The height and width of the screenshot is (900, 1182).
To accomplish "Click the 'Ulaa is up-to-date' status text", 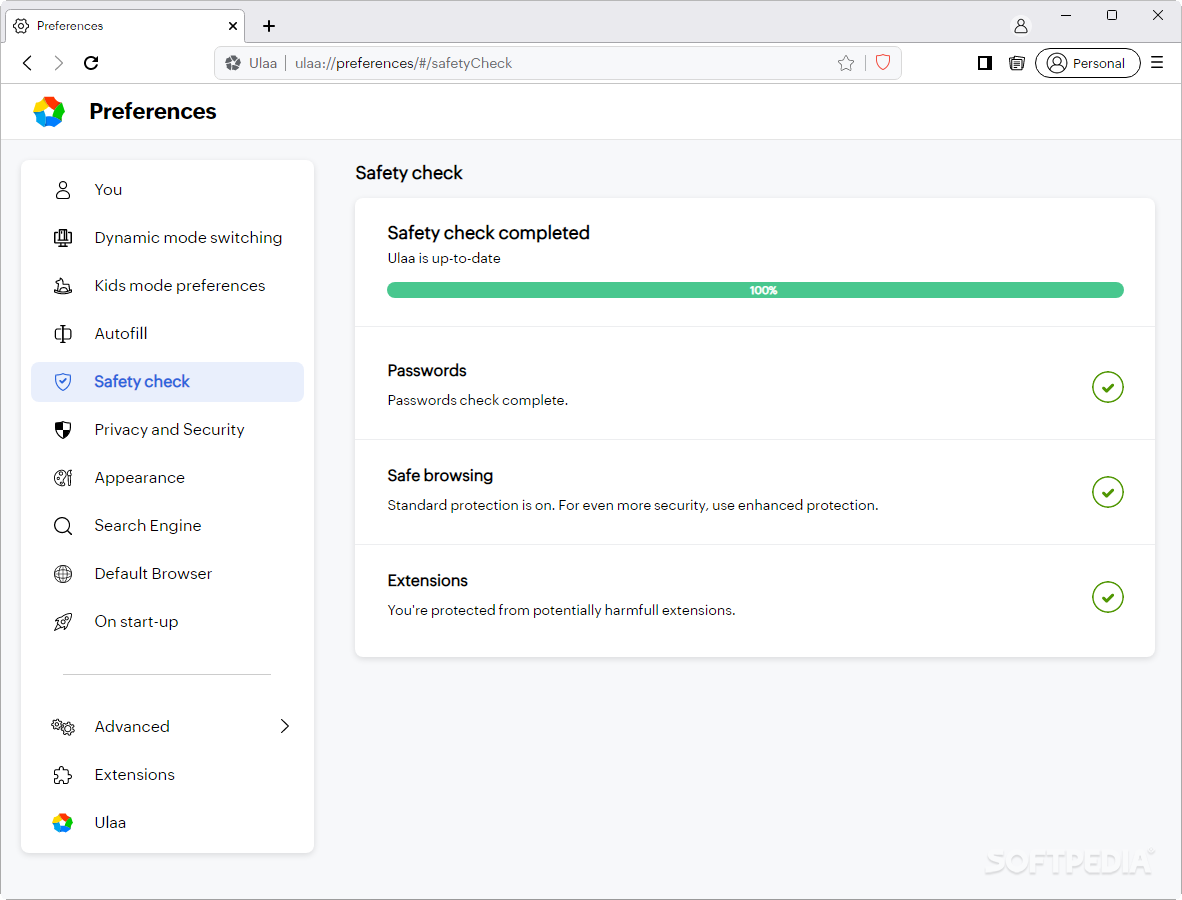I will click(444, 259).
